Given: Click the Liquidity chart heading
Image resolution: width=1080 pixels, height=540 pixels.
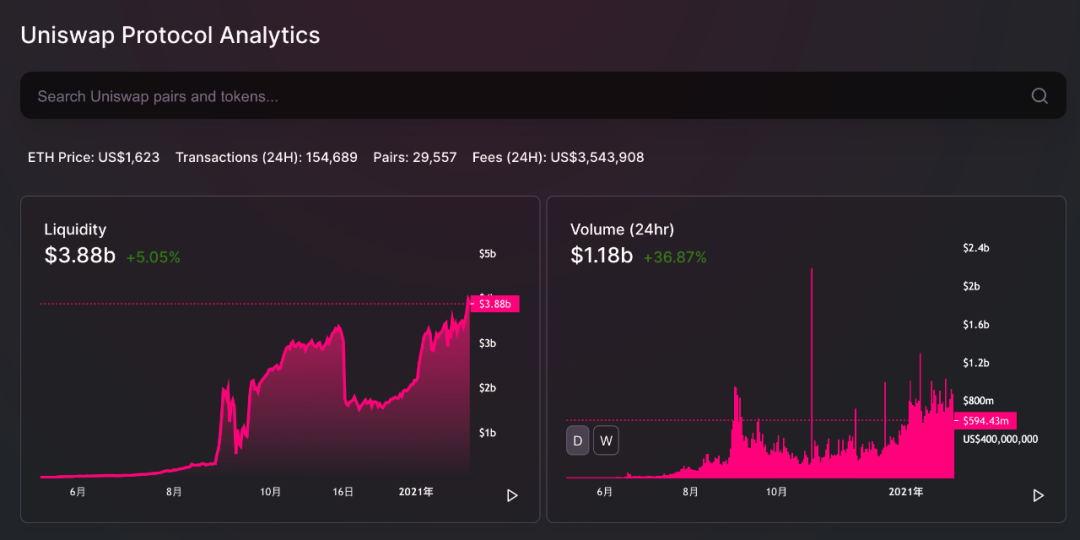Looking at the screenshot, I should point(75,229).
